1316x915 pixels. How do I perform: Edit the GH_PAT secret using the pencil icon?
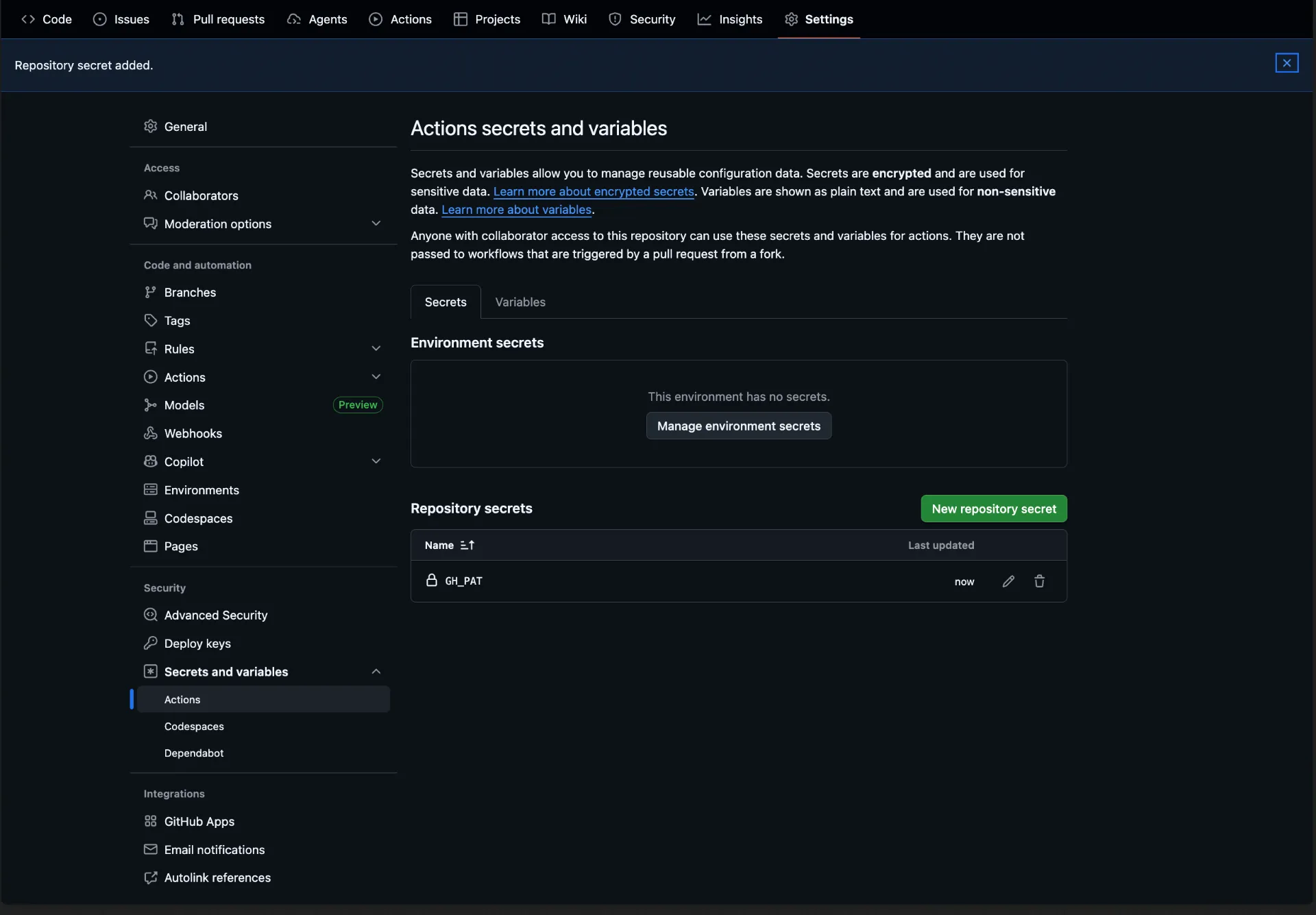pos(1008,581)
